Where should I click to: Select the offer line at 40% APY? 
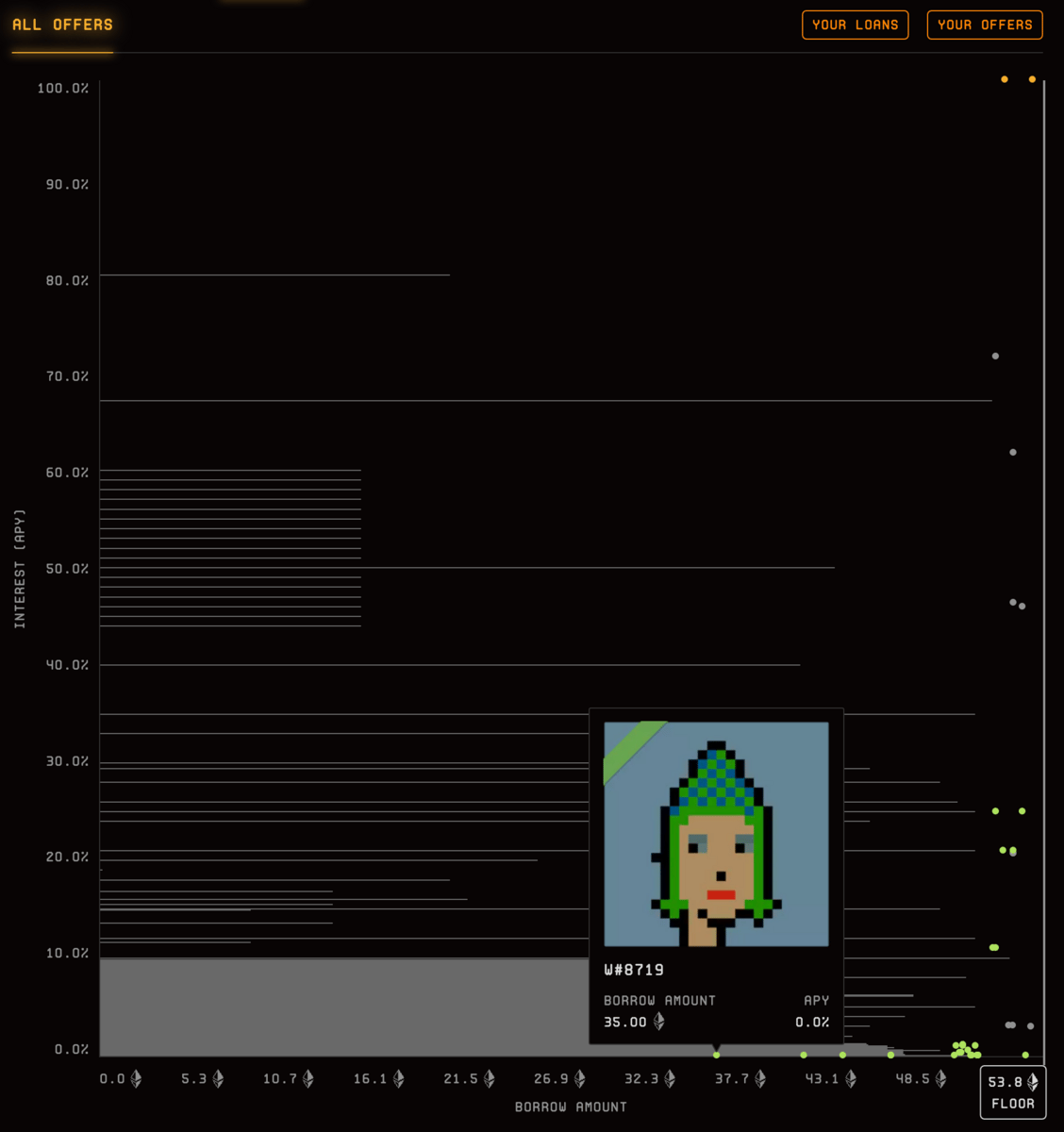(x=450, y=664)
